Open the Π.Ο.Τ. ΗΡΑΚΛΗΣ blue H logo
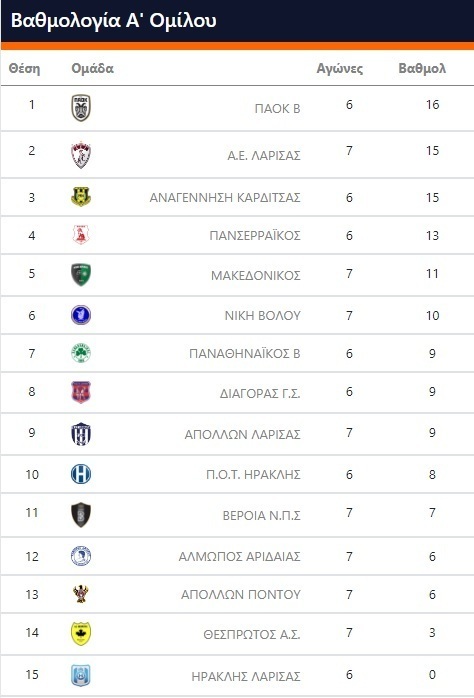This screenshot has width=474, height=698. tap(81, 474)
